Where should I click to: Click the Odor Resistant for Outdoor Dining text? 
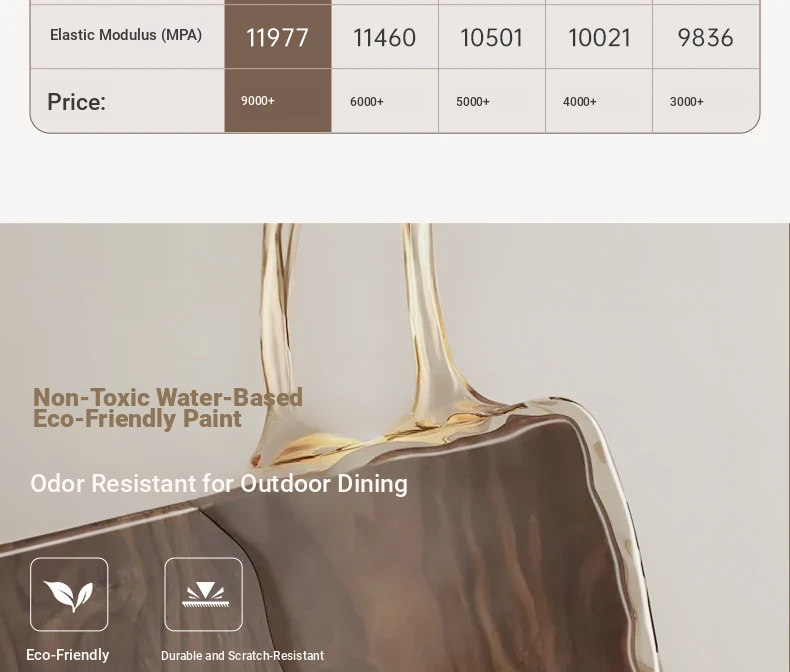219,484
